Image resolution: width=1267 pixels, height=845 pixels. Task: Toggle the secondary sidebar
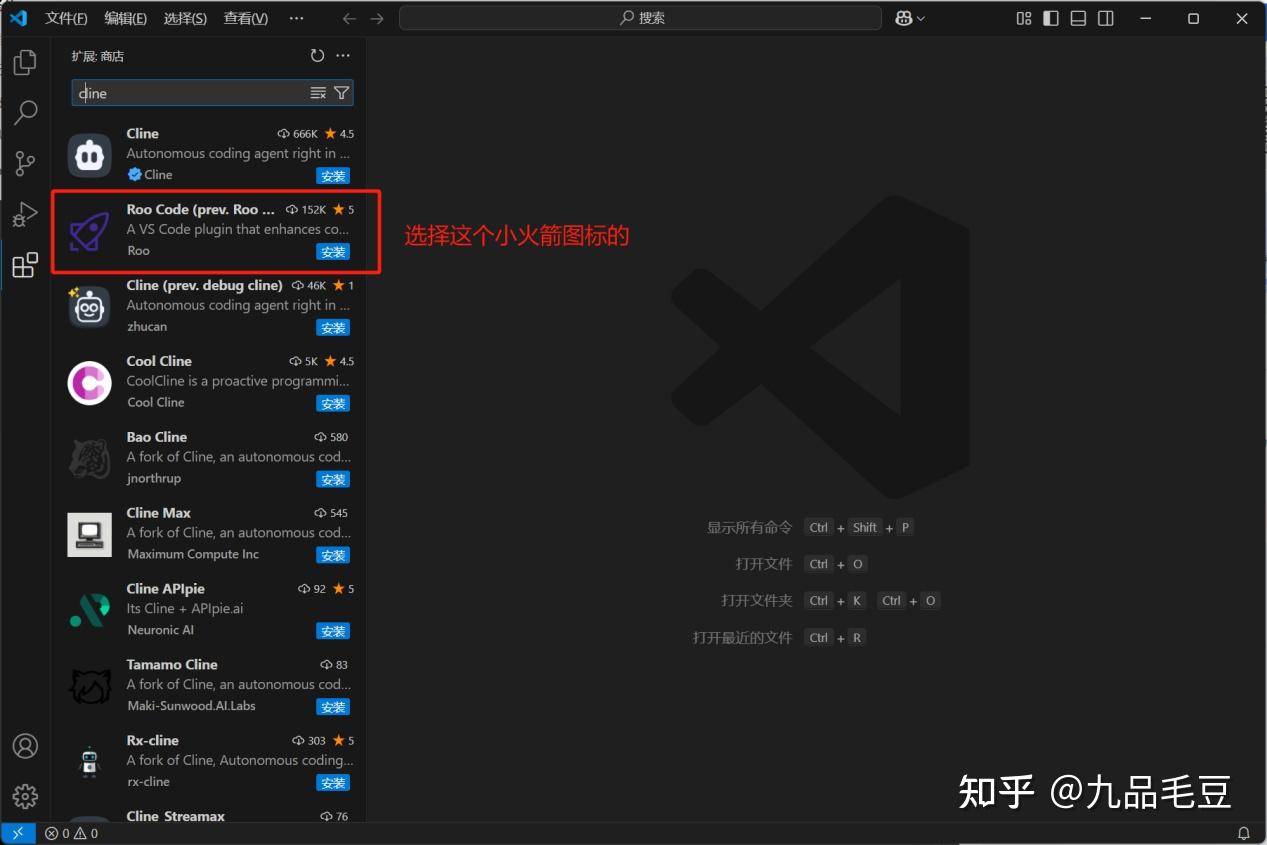pyautogui.click(x=1105, y=18)
